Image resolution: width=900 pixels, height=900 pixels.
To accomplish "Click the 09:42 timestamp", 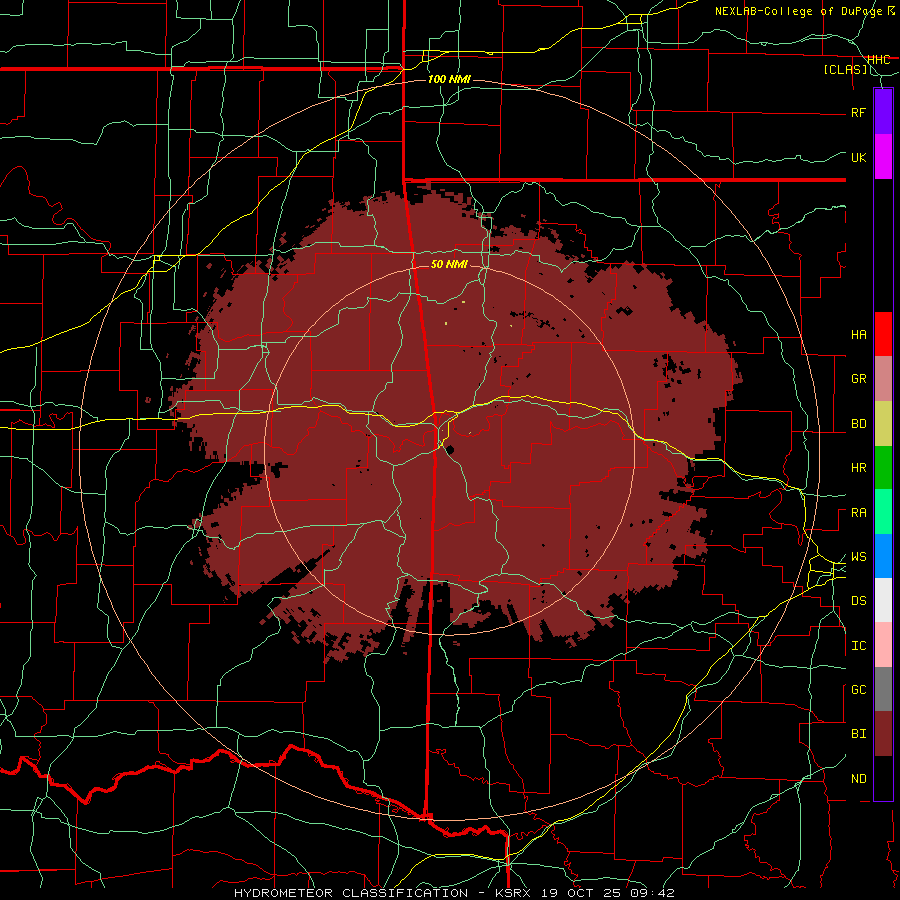I will click(x=652, y=893).
